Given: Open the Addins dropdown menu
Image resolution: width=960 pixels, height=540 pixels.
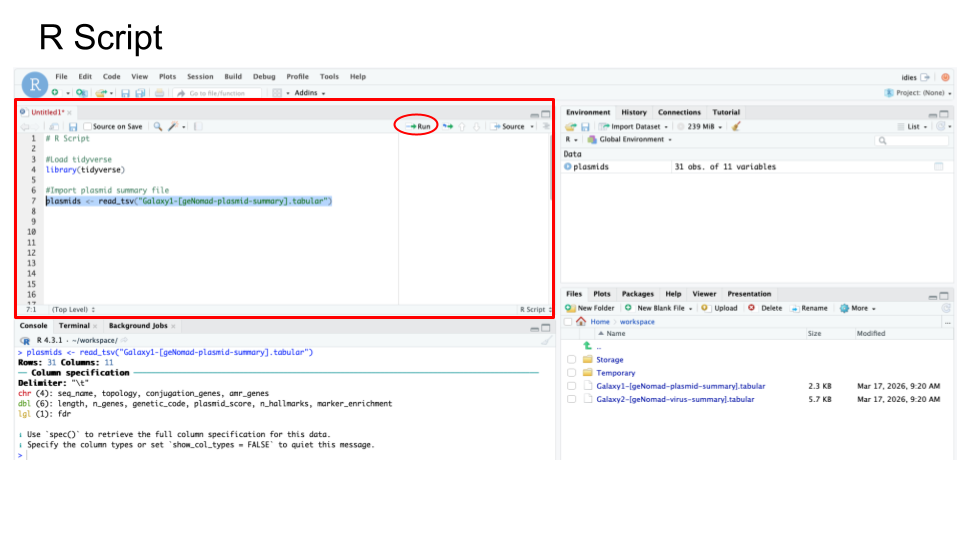Looking at the screenshot, I should click(x=305, y=93).
